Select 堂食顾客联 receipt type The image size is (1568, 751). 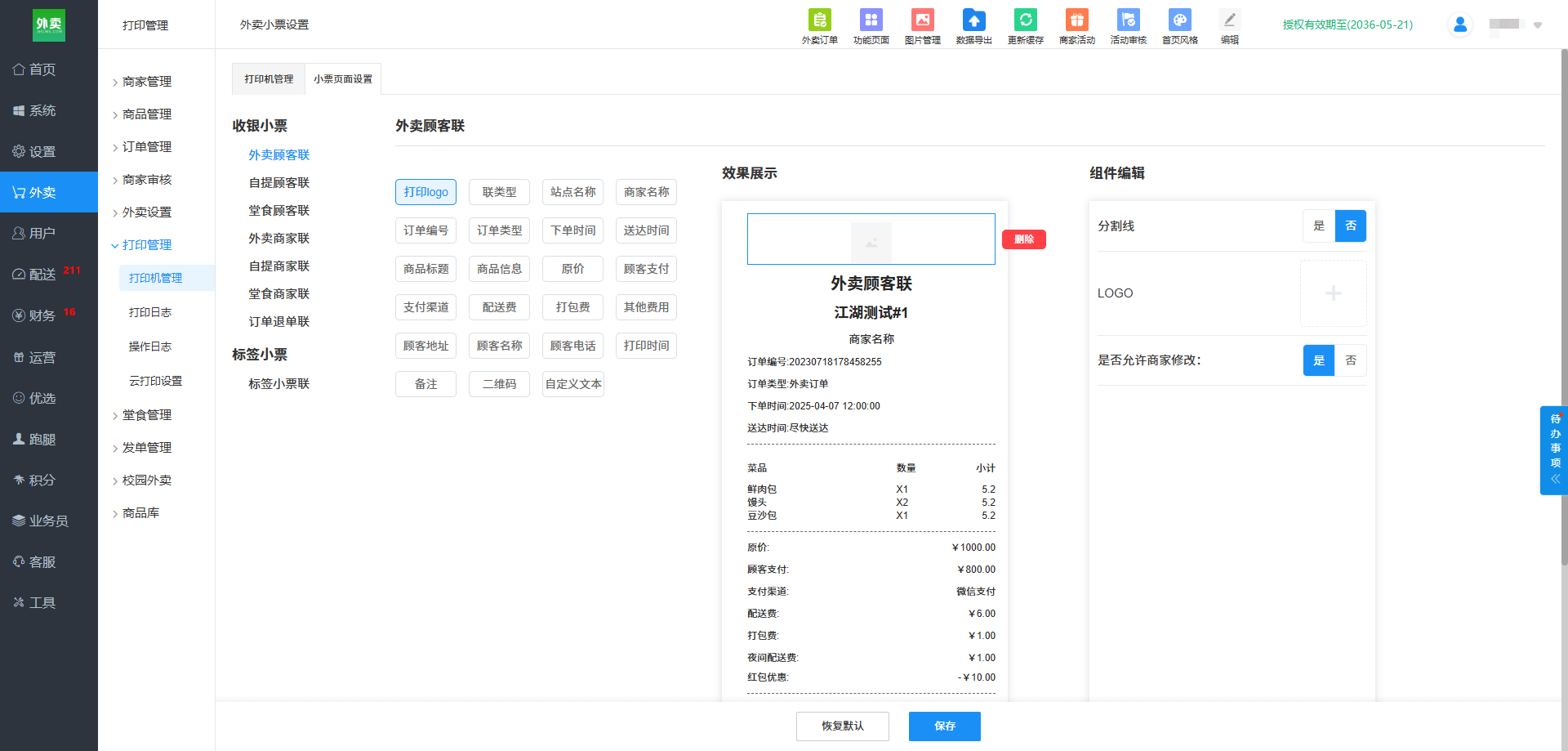[279, 211]
